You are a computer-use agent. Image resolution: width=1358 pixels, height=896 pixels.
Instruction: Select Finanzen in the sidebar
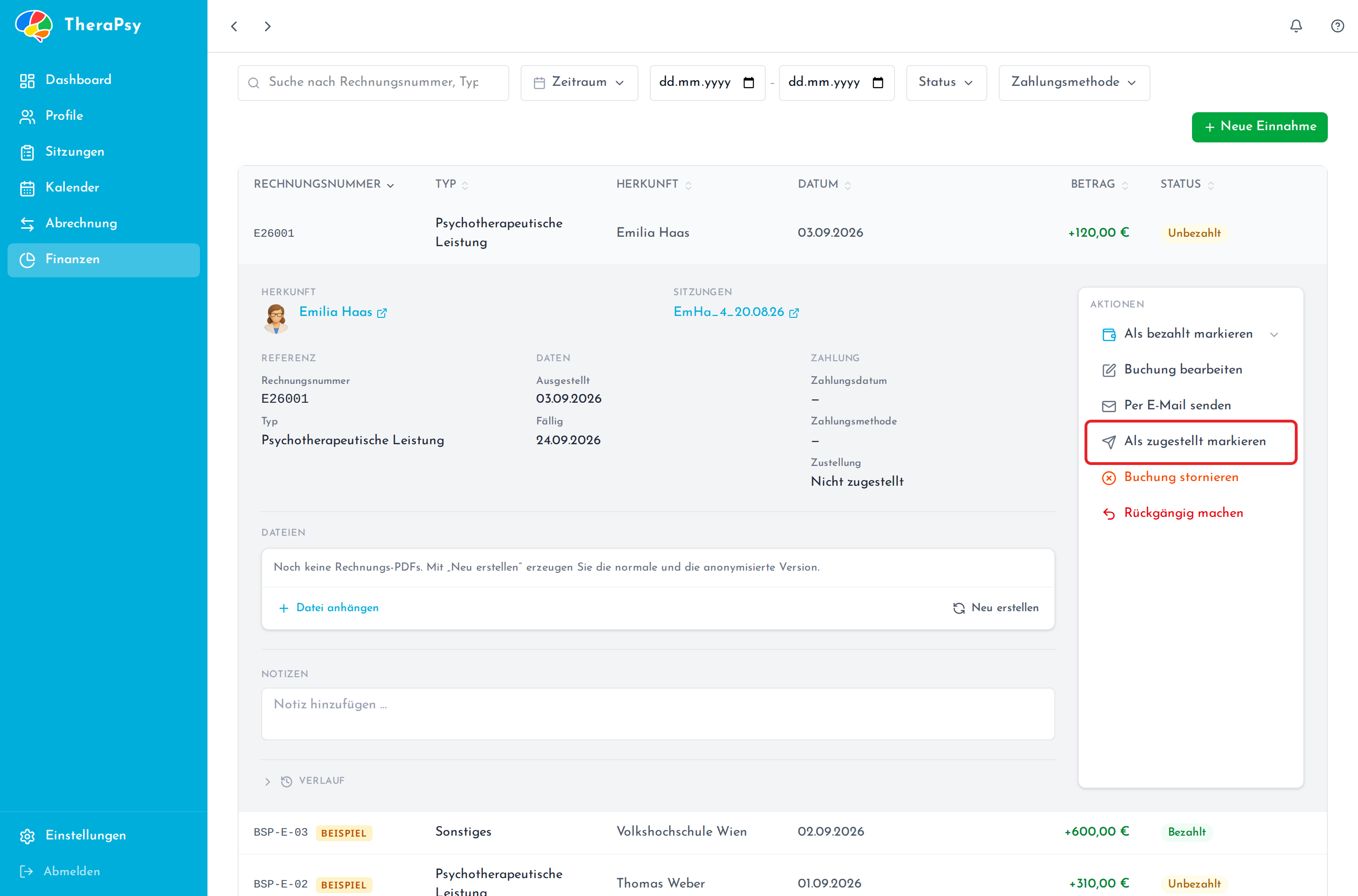click(x=103, y=259)
